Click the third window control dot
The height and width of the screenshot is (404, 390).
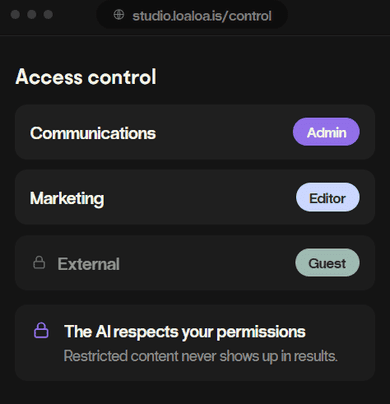(x=48, y=15)
